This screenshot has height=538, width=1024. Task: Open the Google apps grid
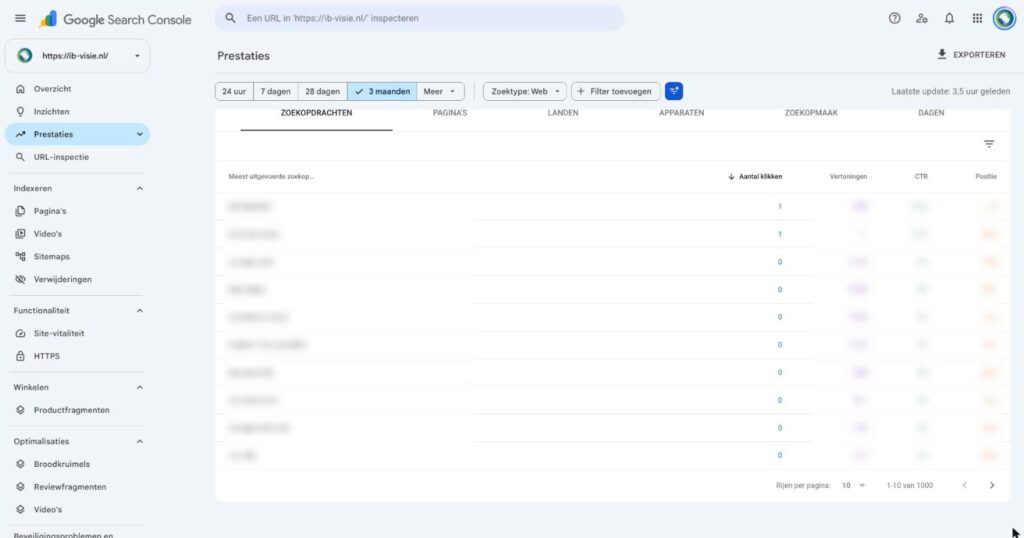coord(977,18)
